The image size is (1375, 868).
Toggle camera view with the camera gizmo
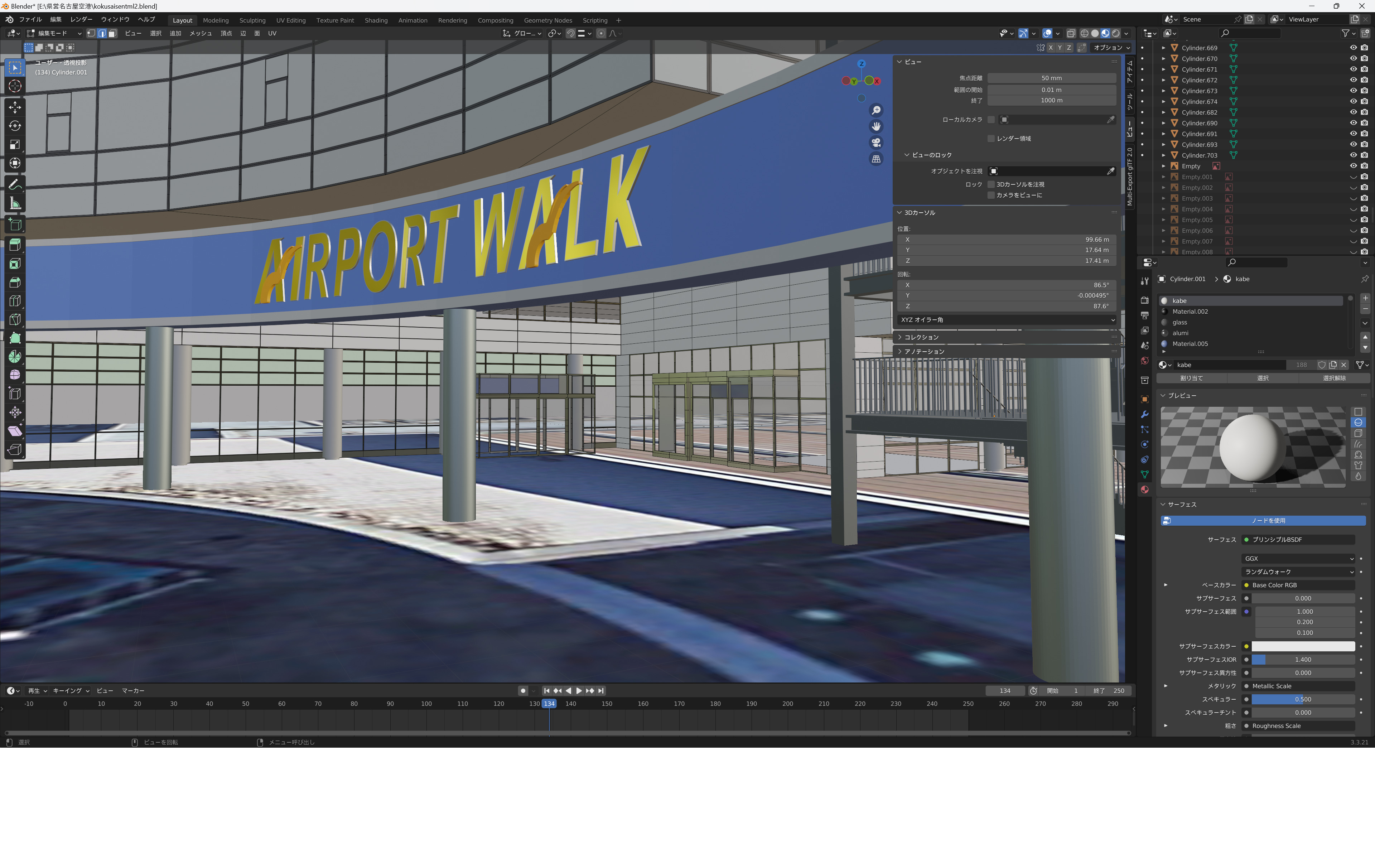click(876, 143)
